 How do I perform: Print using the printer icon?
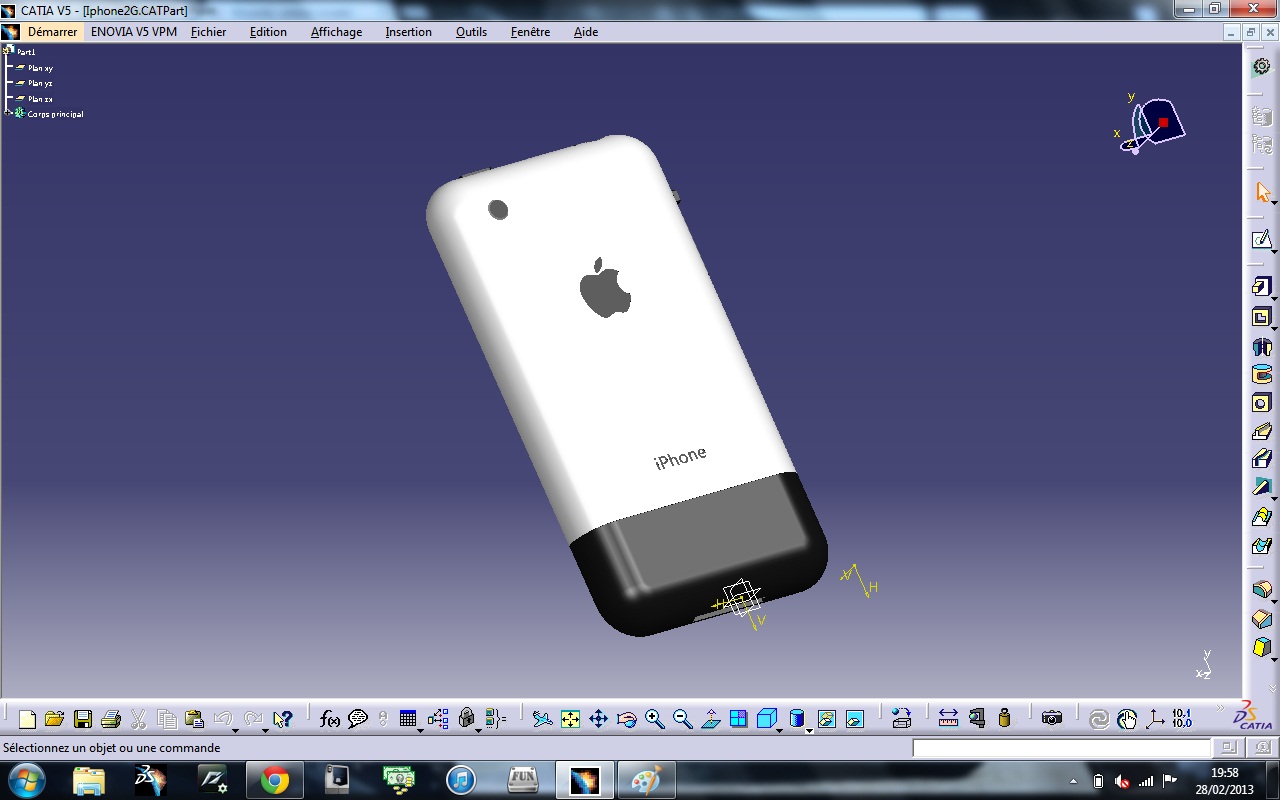point(111,719)
